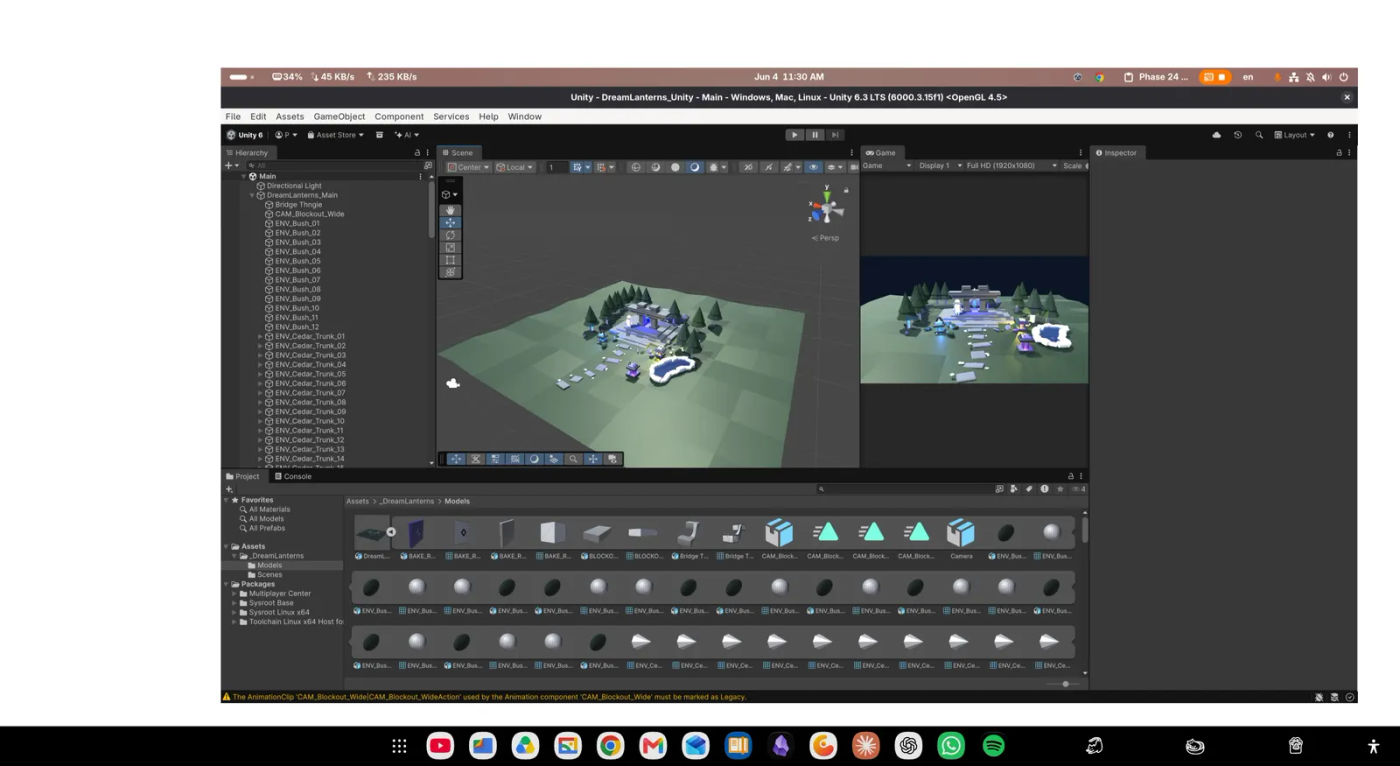Viewport: 1400px width, 766px height.
Task: Open the Package Manager quick-access icon
Action: coord(379,135)
